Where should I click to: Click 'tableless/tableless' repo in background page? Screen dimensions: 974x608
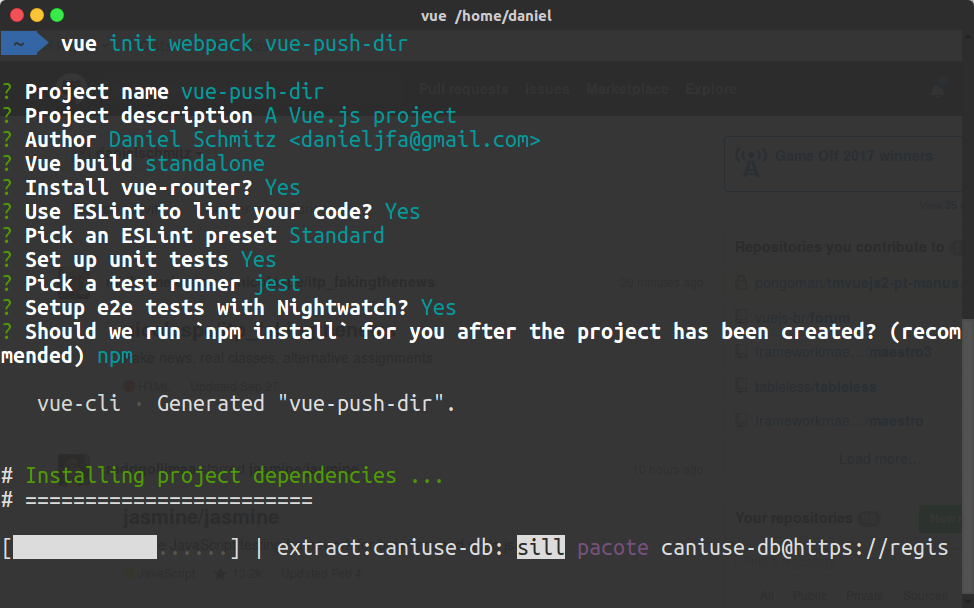(816, 387)
